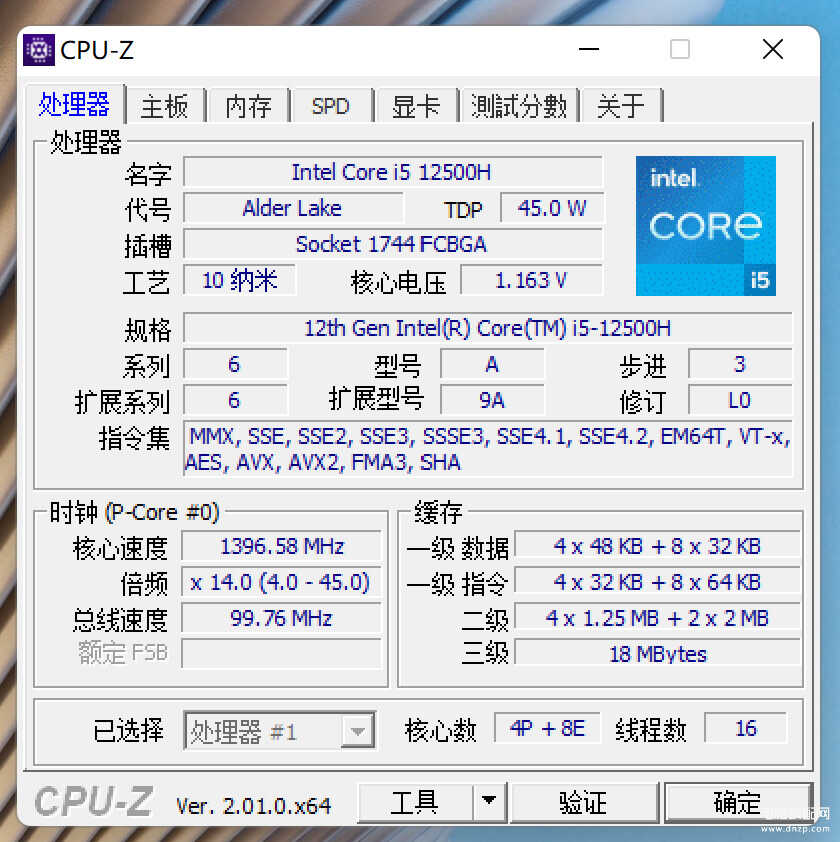
Task: Click the Alder Lake code name value
Action: (293, 208)
